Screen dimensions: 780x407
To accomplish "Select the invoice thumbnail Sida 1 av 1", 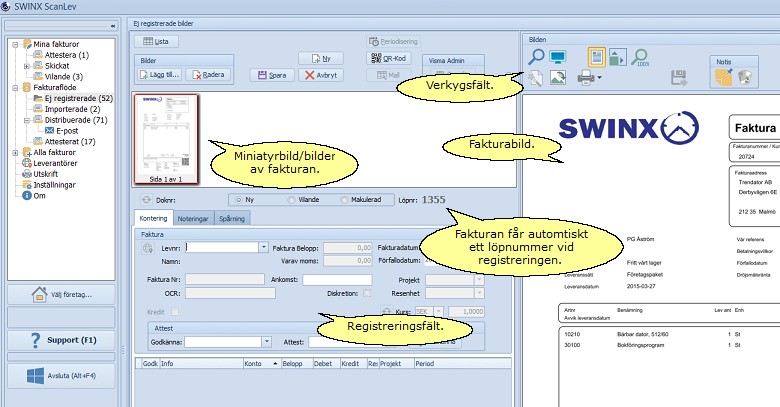I will pos(166,139).
